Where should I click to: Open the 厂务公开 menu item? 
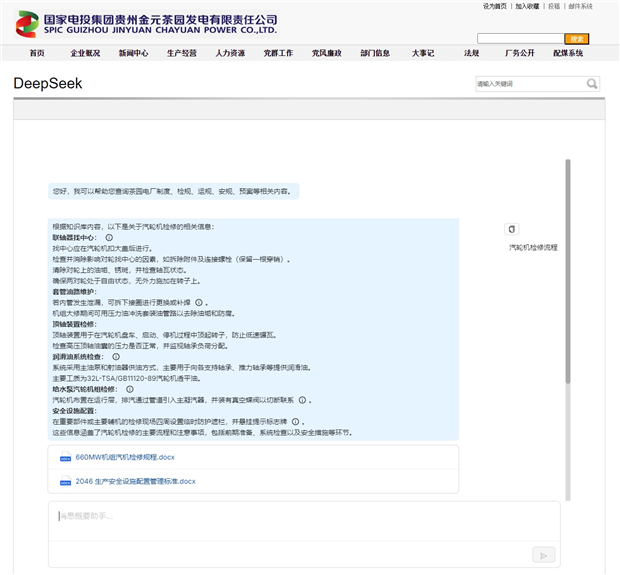tap(520, 53)
